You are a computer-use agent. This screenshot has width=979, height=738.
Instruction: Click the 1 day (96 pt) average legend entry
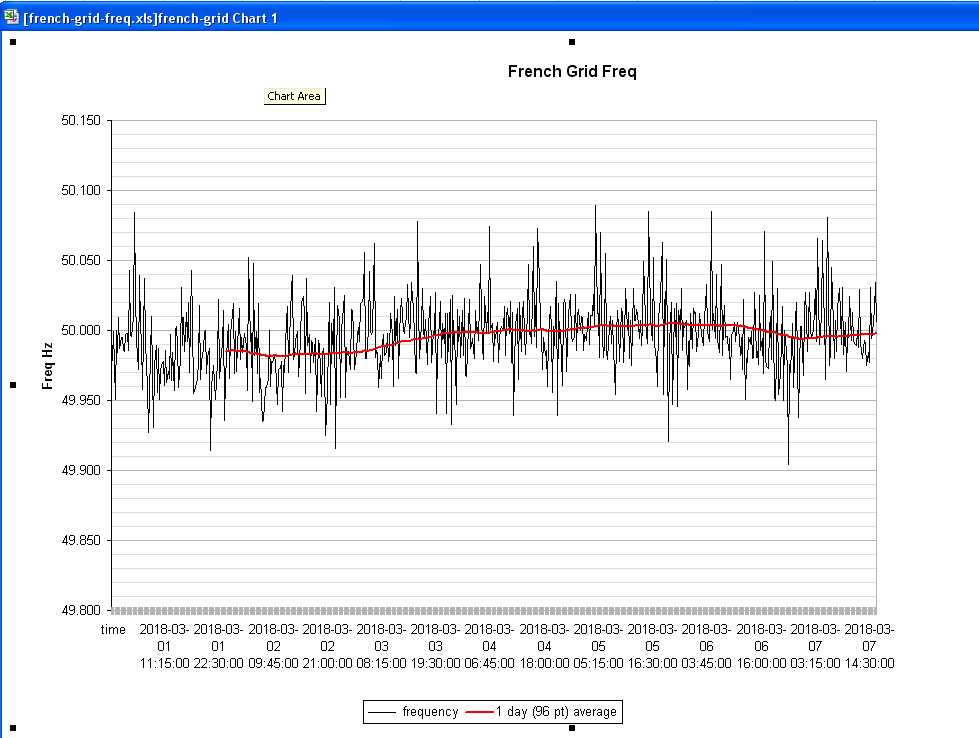(x=556, y=712)
